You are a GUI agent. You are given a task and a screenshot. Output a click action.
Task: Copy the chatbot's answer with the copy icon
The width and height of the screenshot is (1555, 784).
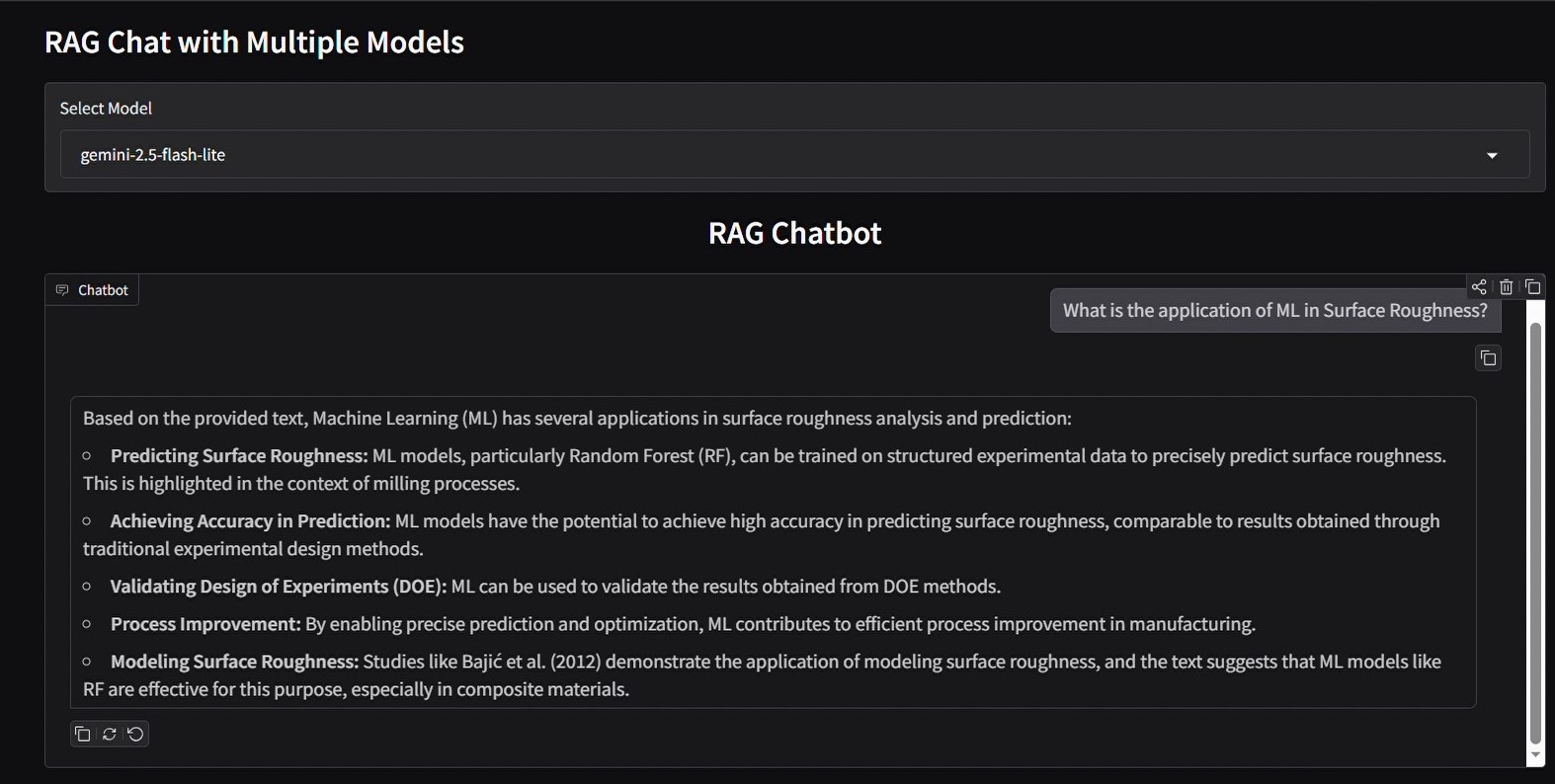82,734
